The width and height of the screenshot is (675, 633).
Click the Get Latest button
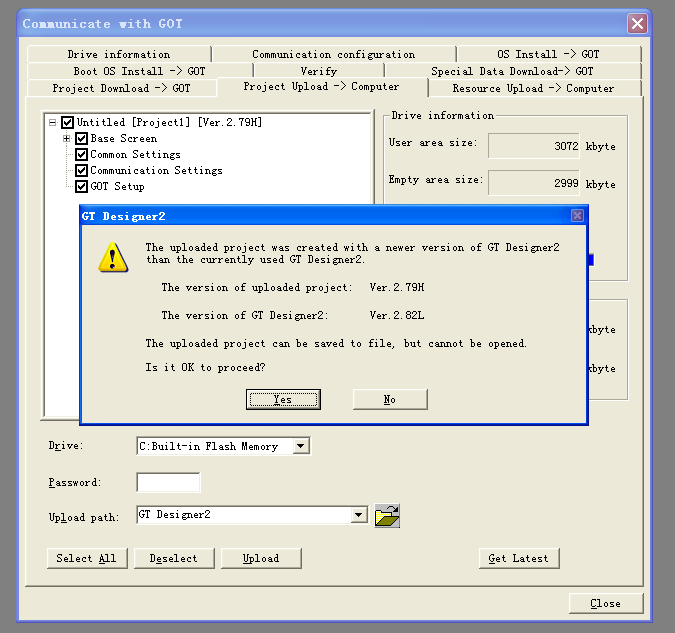[518, 558]
